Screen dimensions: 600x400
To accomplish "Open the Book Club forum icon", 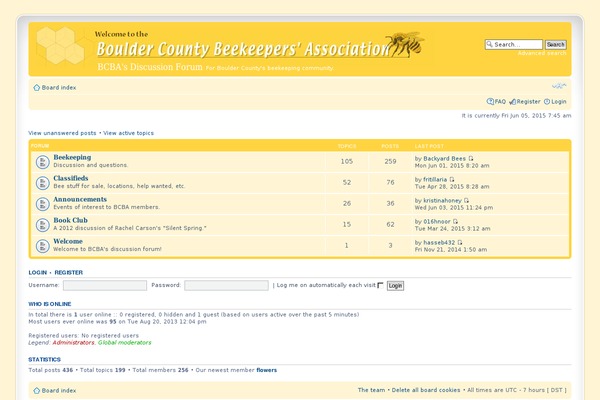I will pos(42,225).
